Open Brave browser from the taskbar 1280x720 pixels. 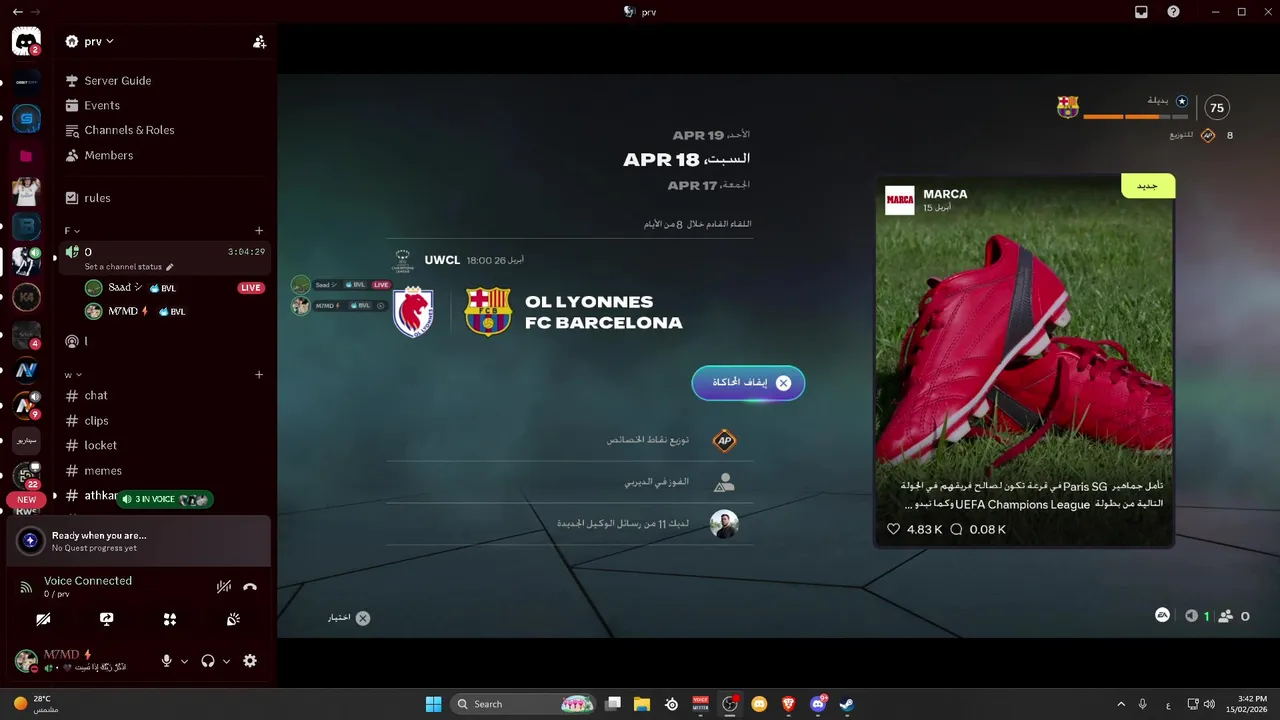[x=788, y=704]
